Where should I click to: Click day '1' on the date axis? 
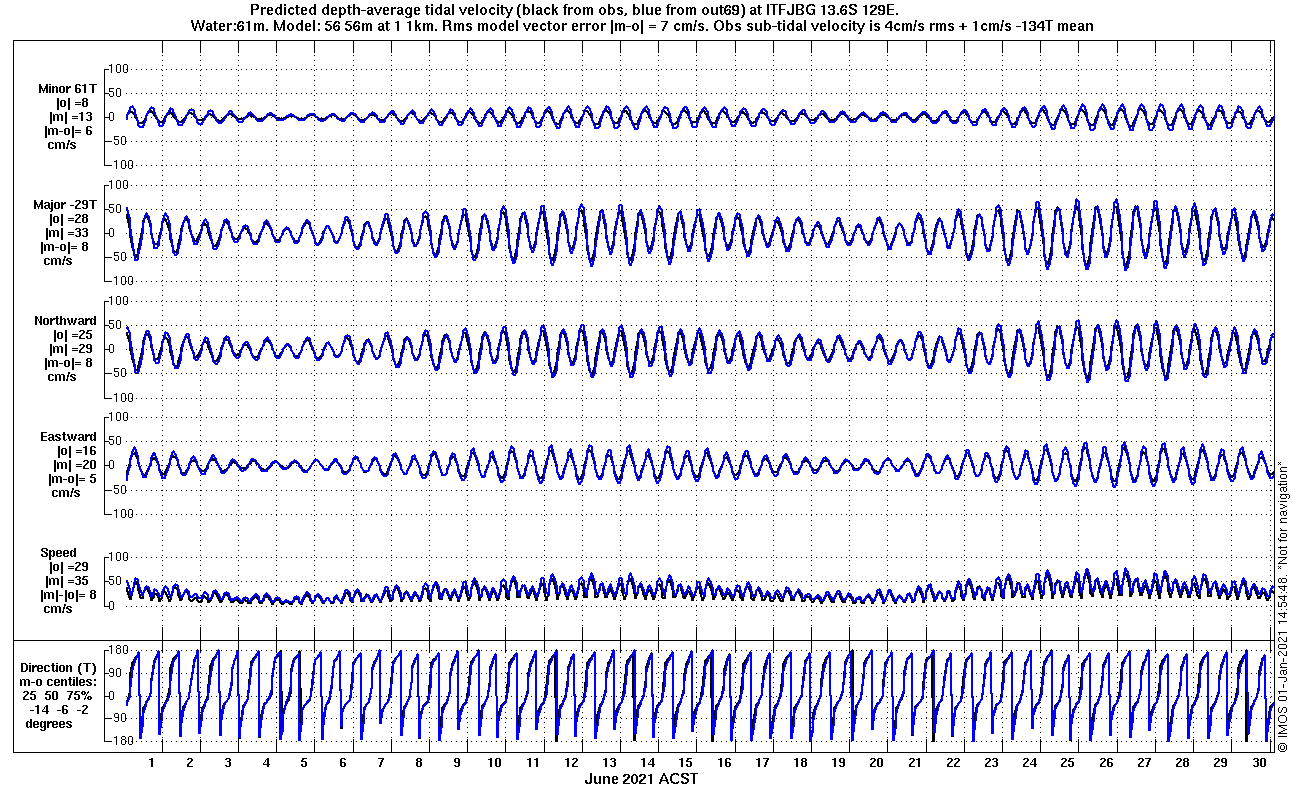pos(152,763)
